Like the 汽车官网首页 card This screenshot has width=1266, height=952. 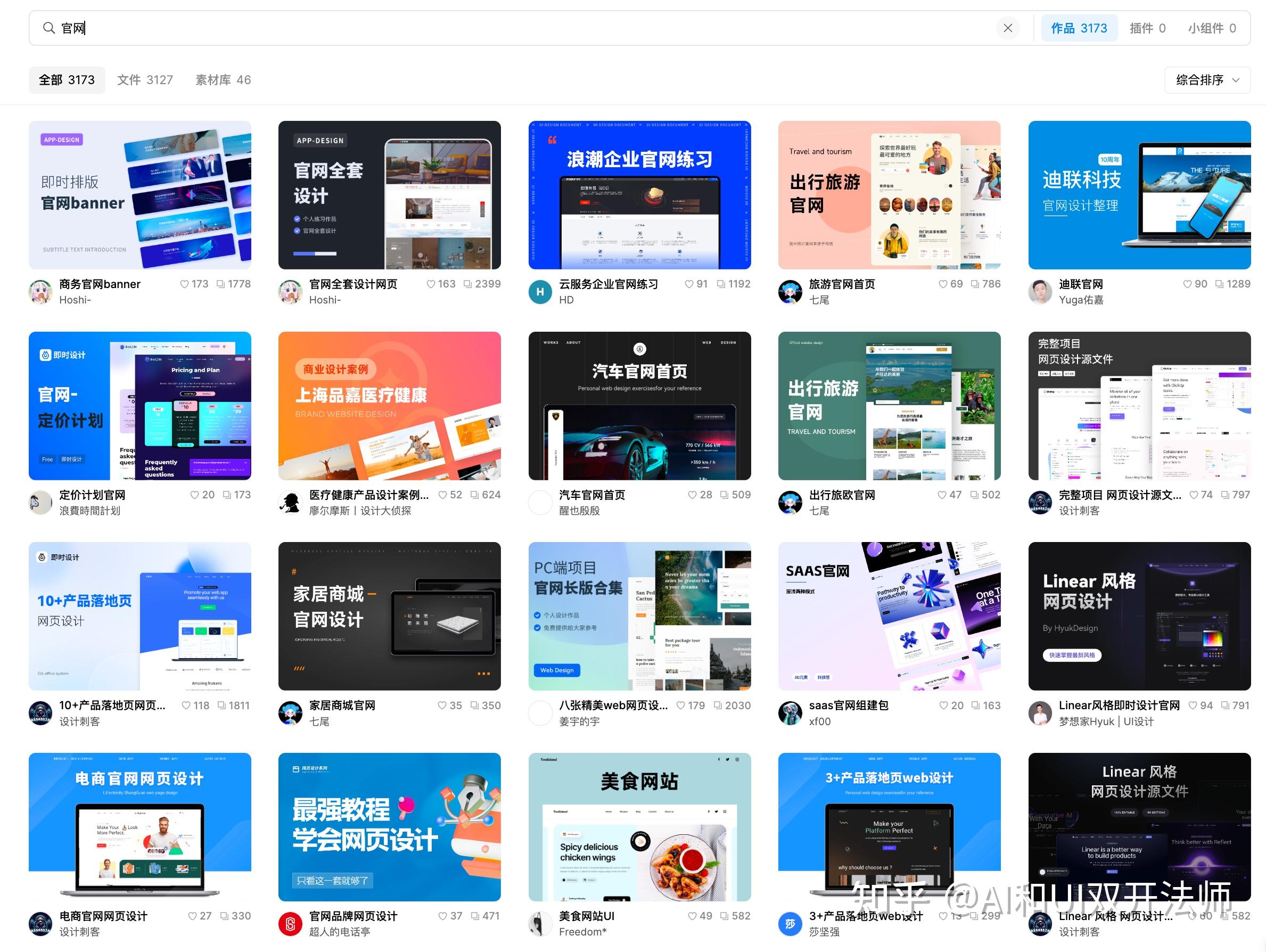click(692, 495)
